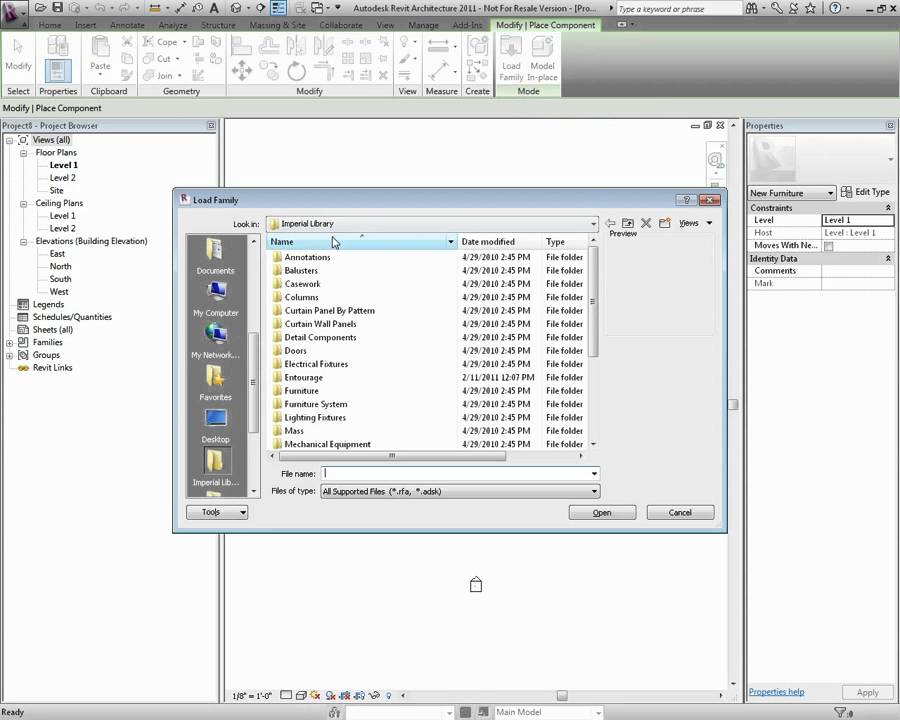
Task: Open Files of type dropdown
Action: coord(594,491)
